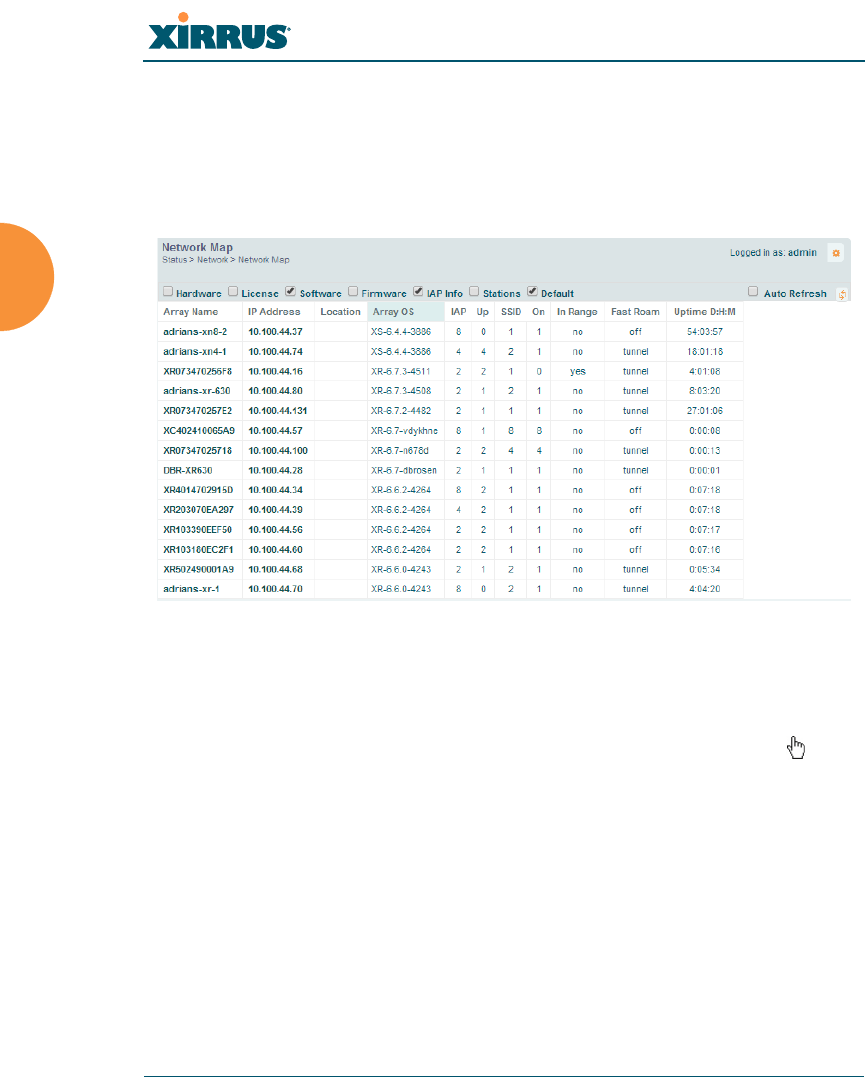Open array XR103180EC2F1
865x1077 pixels.
pyautogui.click(x=198, y=549)
